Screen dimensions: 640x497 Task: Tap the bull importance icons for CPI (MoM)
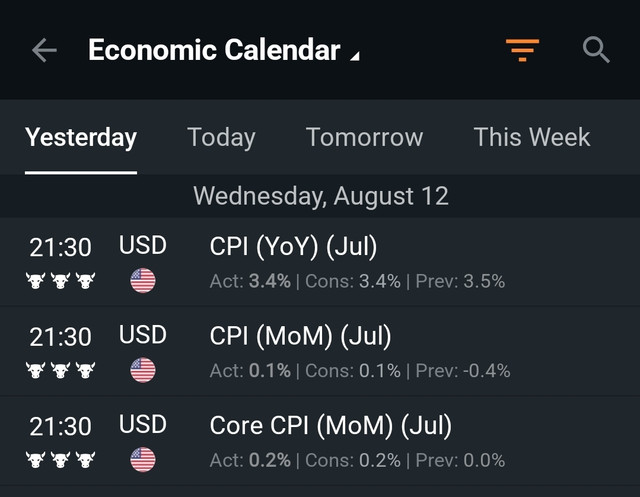(x=60, y=370)
